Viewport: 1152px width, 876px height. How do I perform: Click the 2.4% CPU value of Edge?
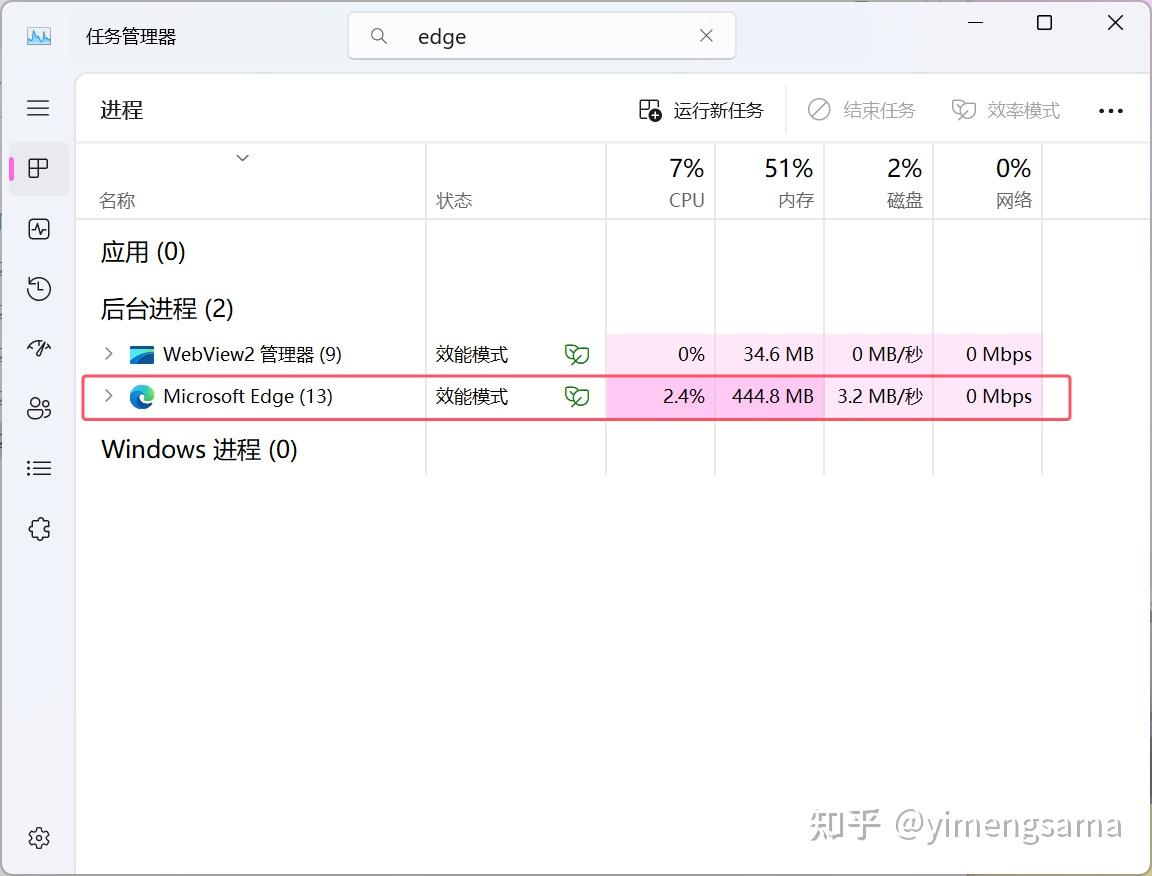pos(683,396)
